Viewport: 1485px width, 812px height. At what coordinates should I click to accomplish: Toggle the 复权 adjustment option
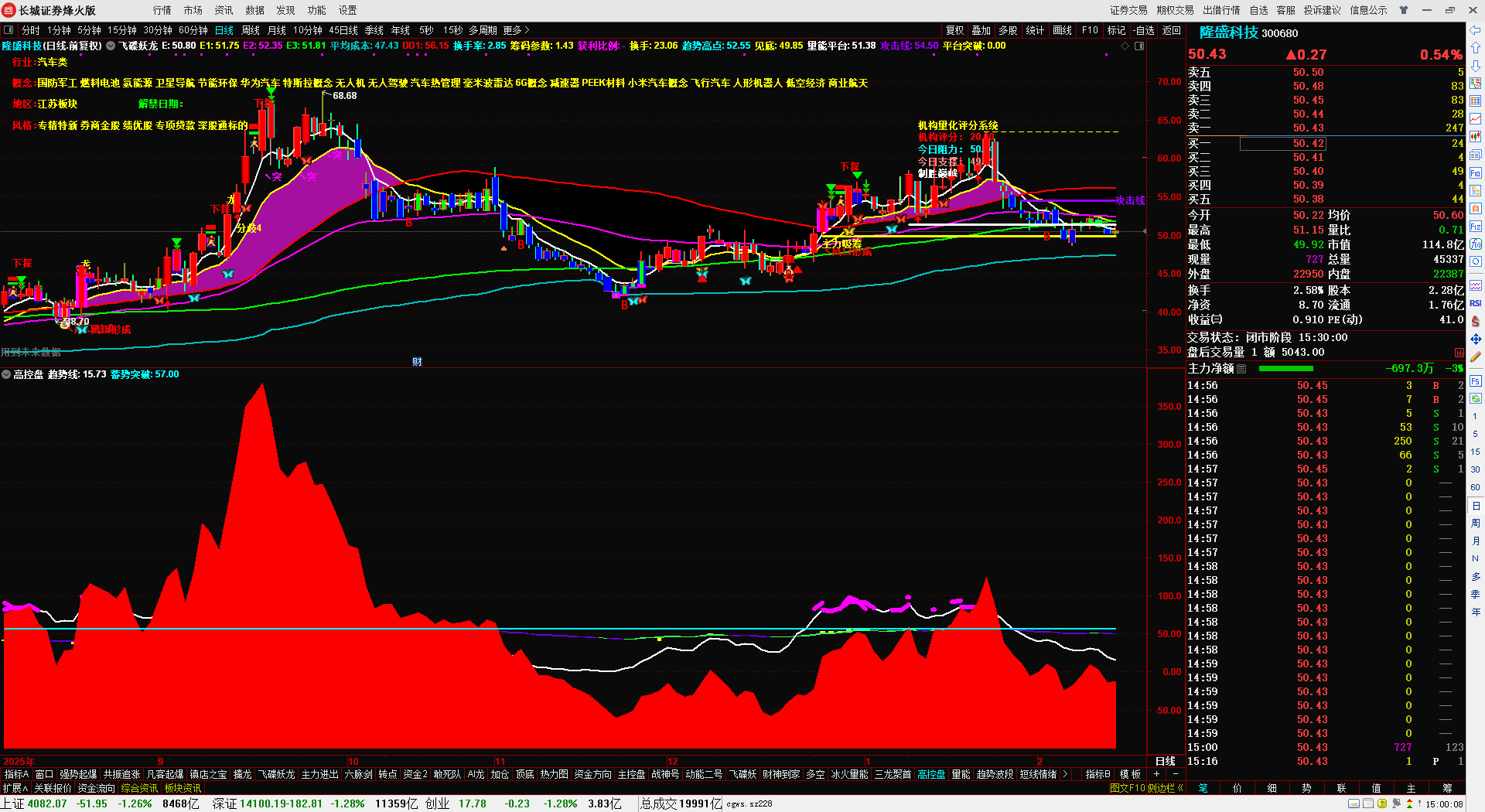[x=955, y=30]
